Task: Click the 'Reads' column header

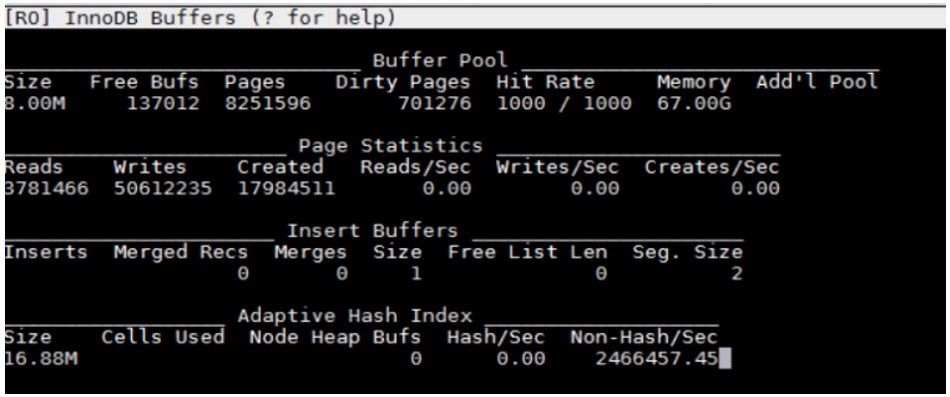Action: tap(33, 167)
